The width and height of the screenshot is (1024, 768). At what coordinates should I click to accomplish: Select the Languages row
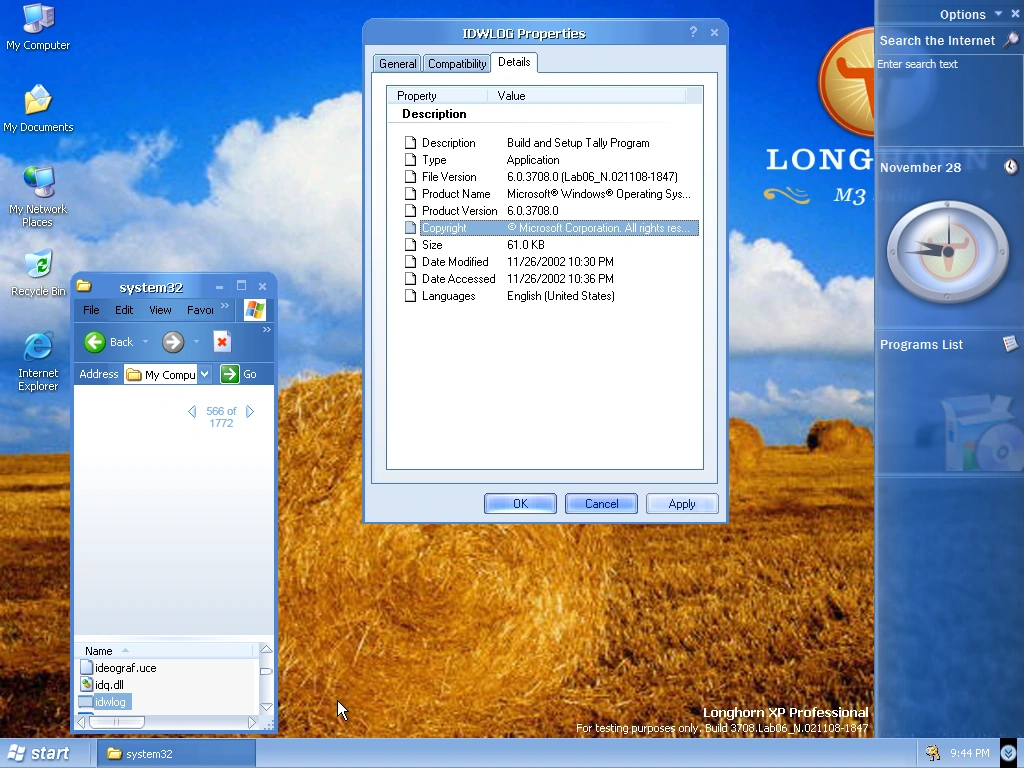click(x=551, y=295)
